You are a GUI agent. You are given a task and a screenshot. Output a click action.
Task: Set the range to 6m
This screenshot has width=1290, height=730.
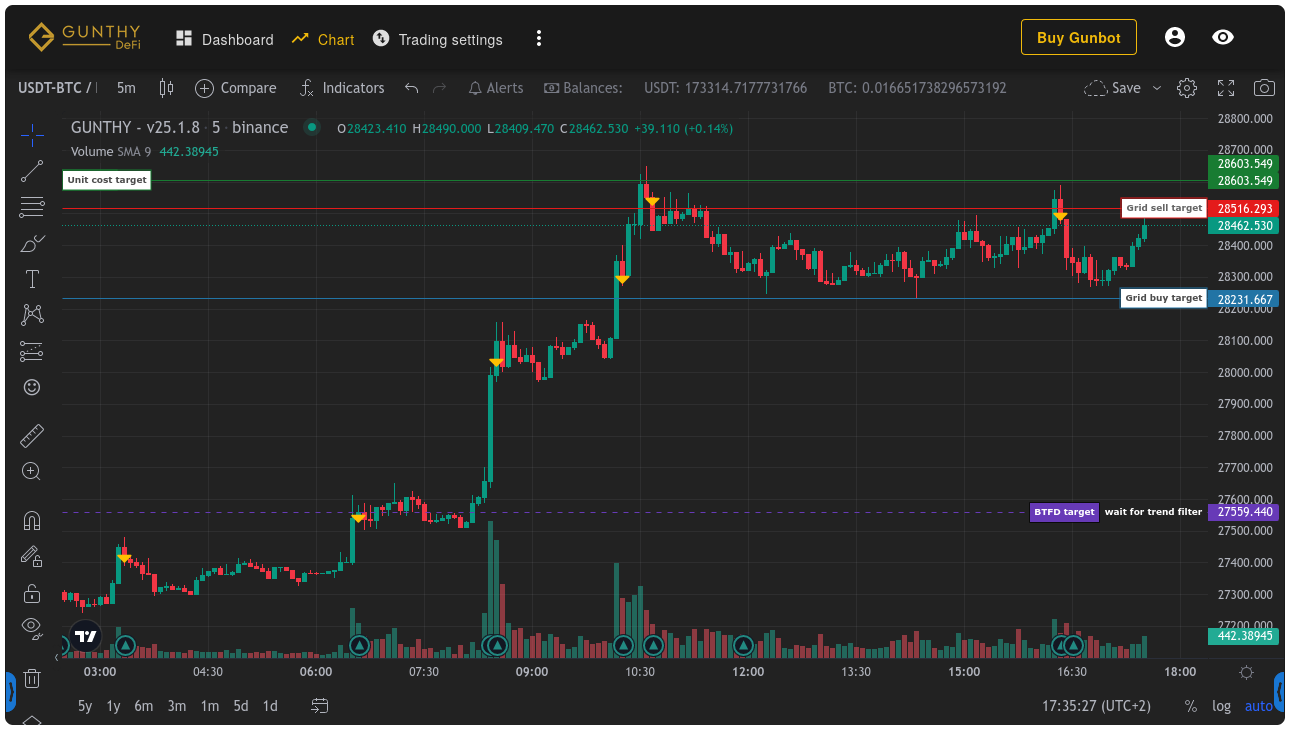point(144,706)
